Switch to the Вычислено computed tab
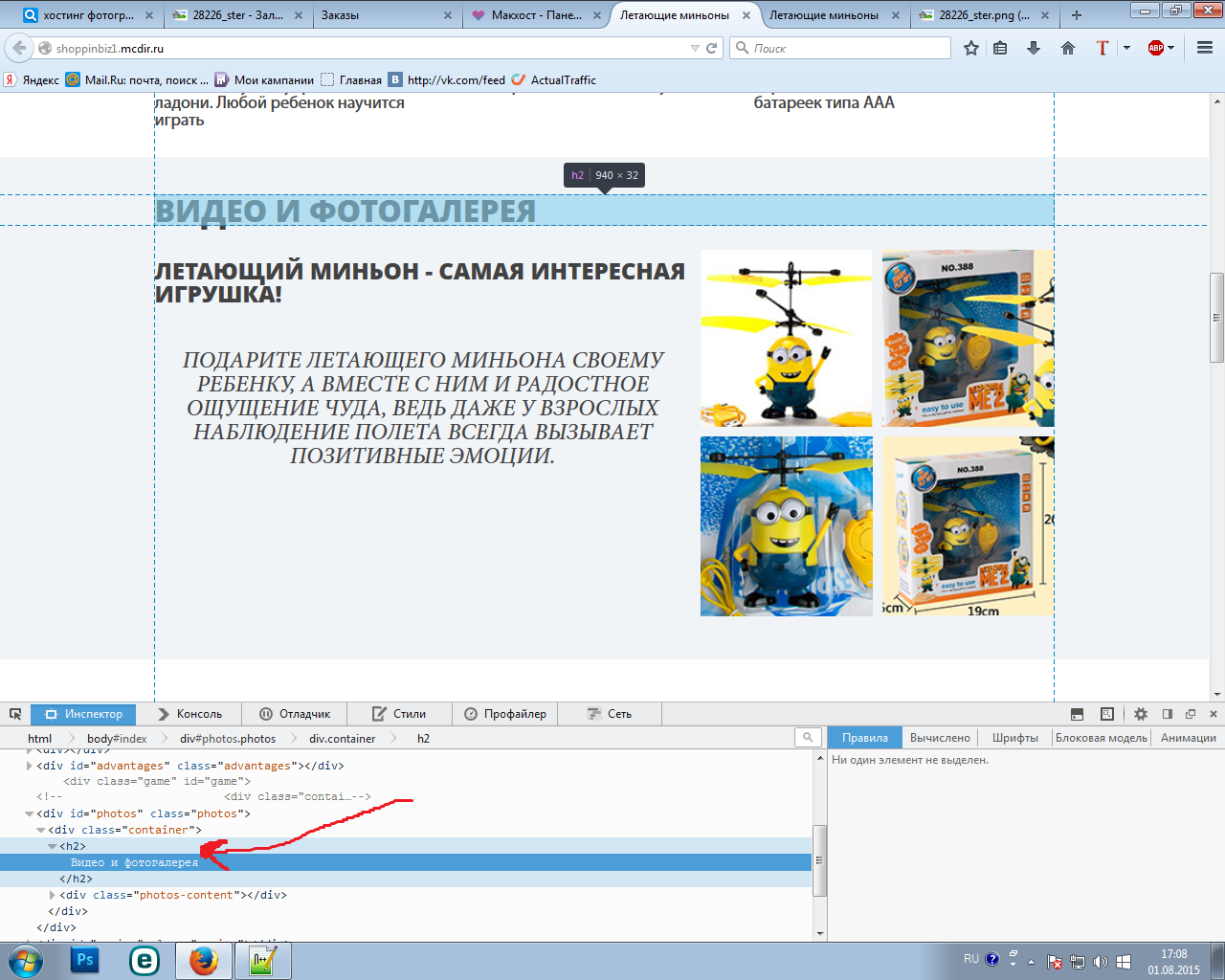This screenshot has height=980, width=1225. coord(940,738)
